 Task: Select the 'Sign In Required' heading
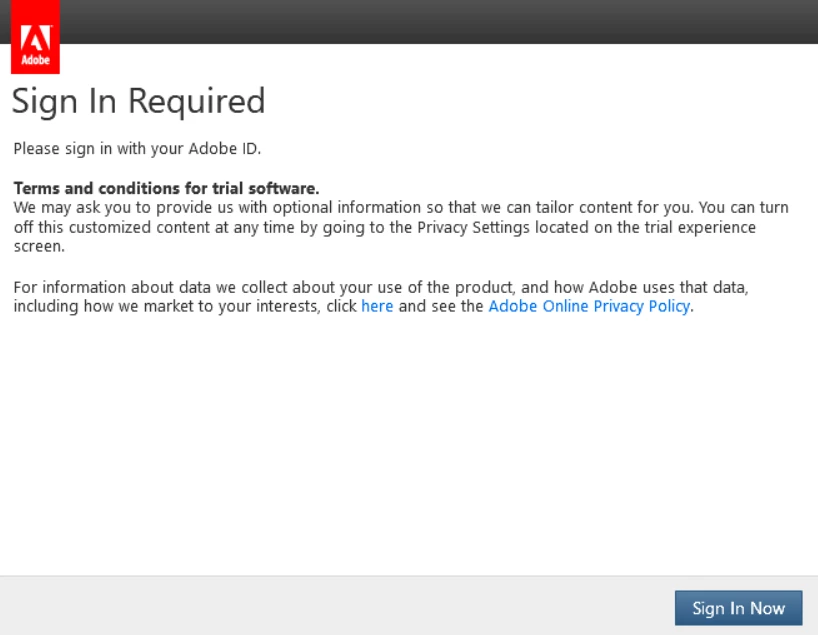click(138, 101)
